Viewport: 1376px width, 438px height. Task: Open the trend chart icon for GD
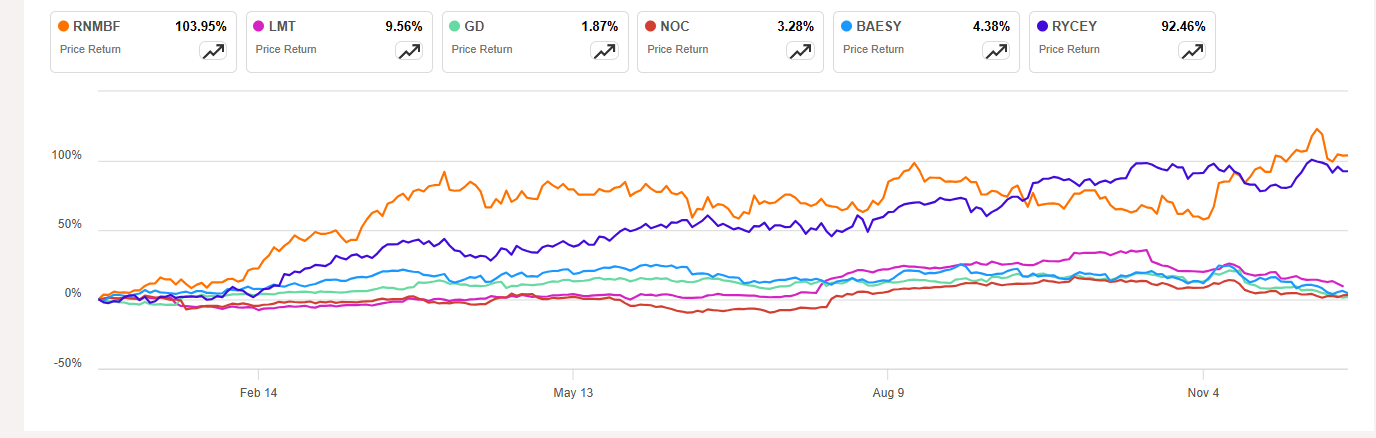coord(605,53)
